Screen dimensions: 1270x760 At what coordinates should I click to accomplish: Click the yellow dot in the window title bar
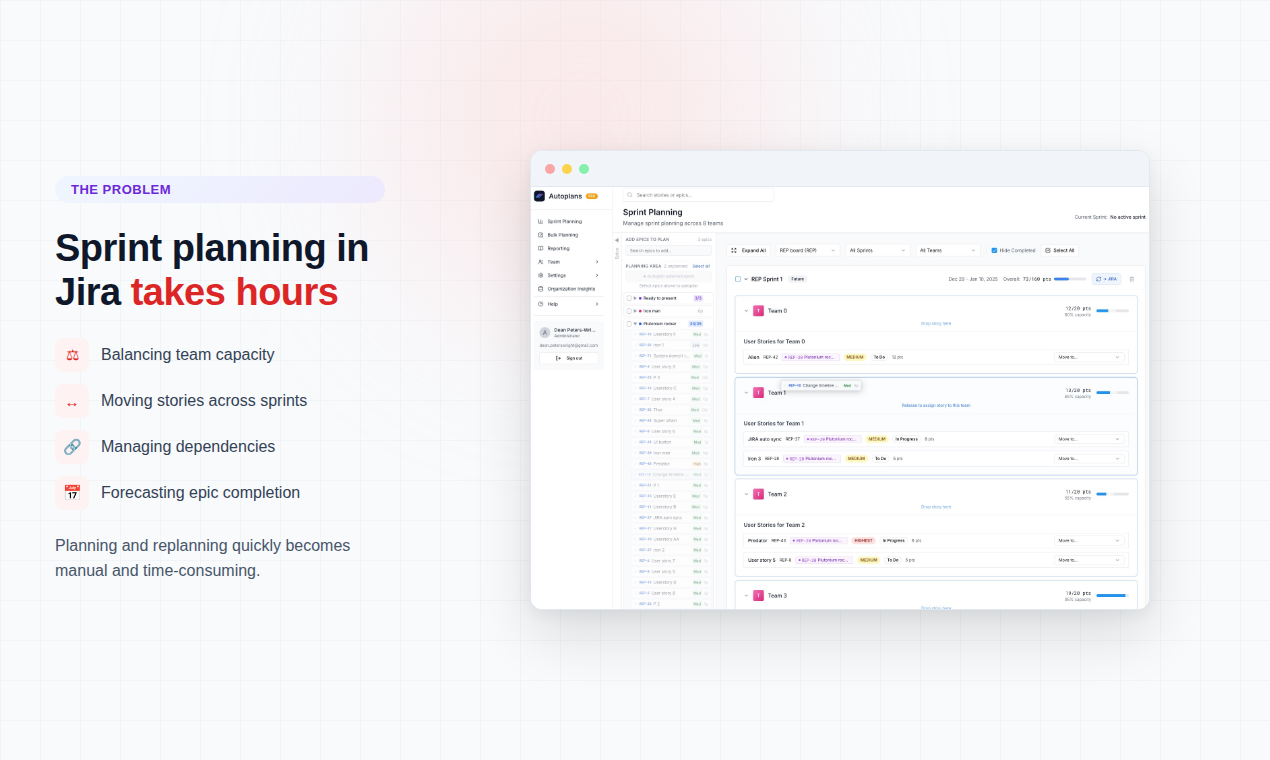(567, 169)
